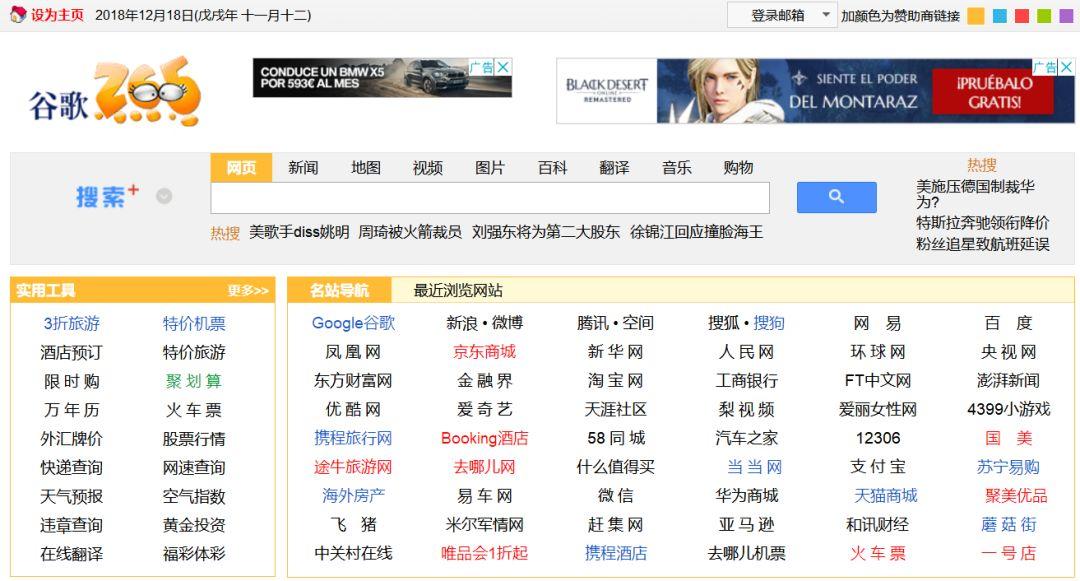Focus the main search input box
The image size is (1080, 581).
tap(490, 198)
